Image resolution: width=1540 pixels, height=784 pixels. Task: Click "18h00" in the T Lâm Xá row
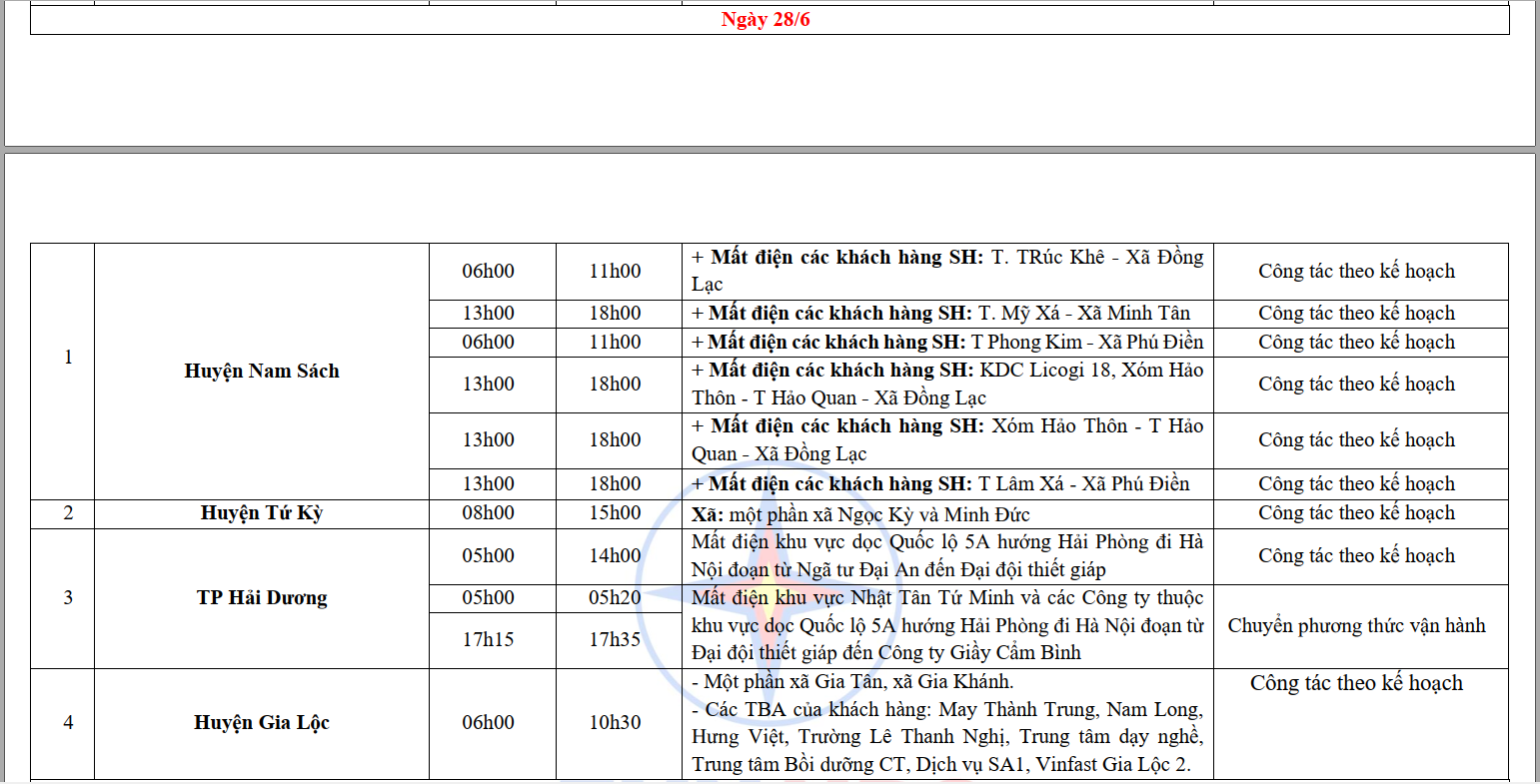coord(615,483)
